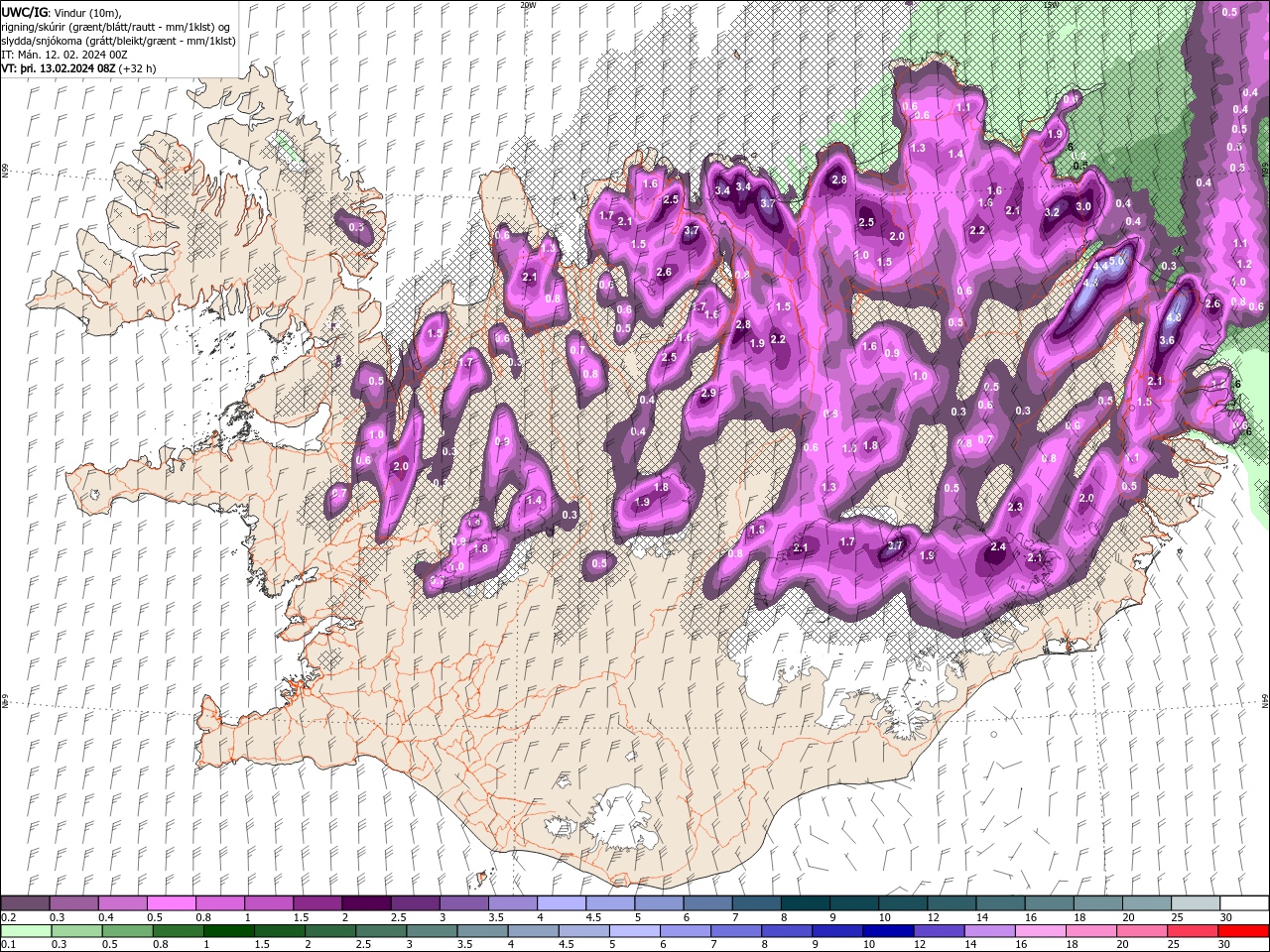Click the 2.3 precipitation value on the map

(1014, 507)
